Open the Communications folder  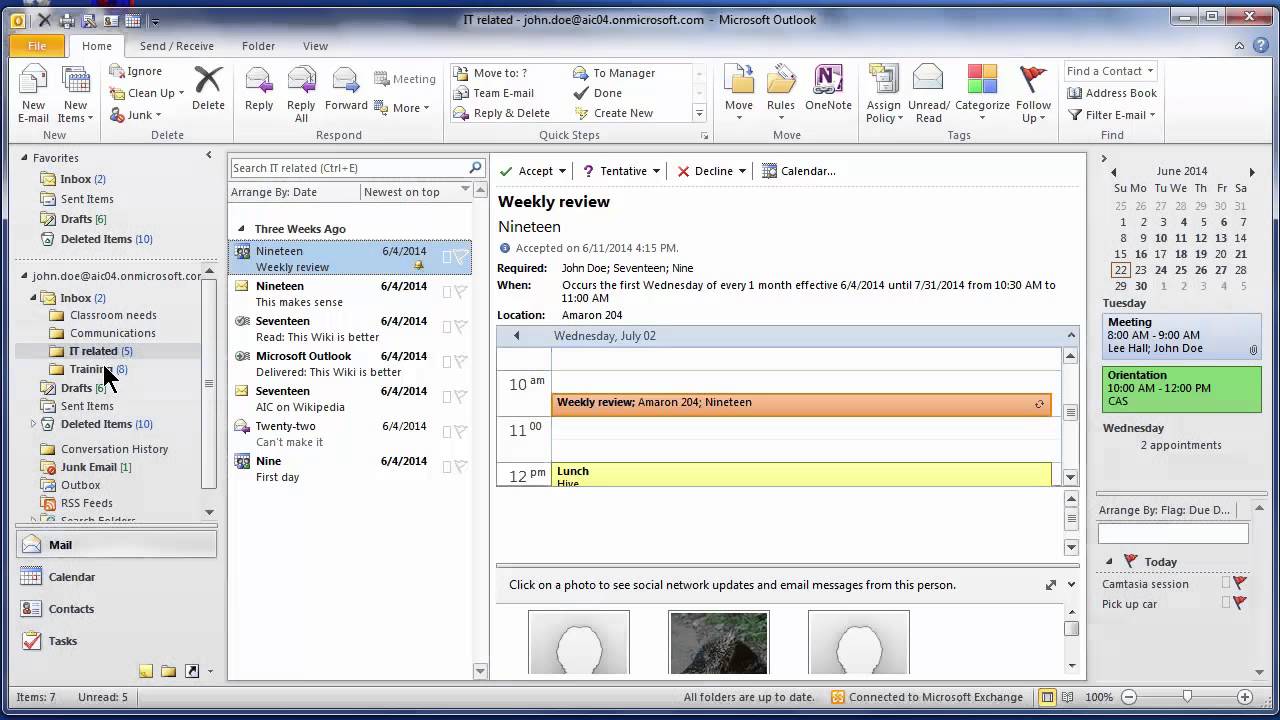112,333
